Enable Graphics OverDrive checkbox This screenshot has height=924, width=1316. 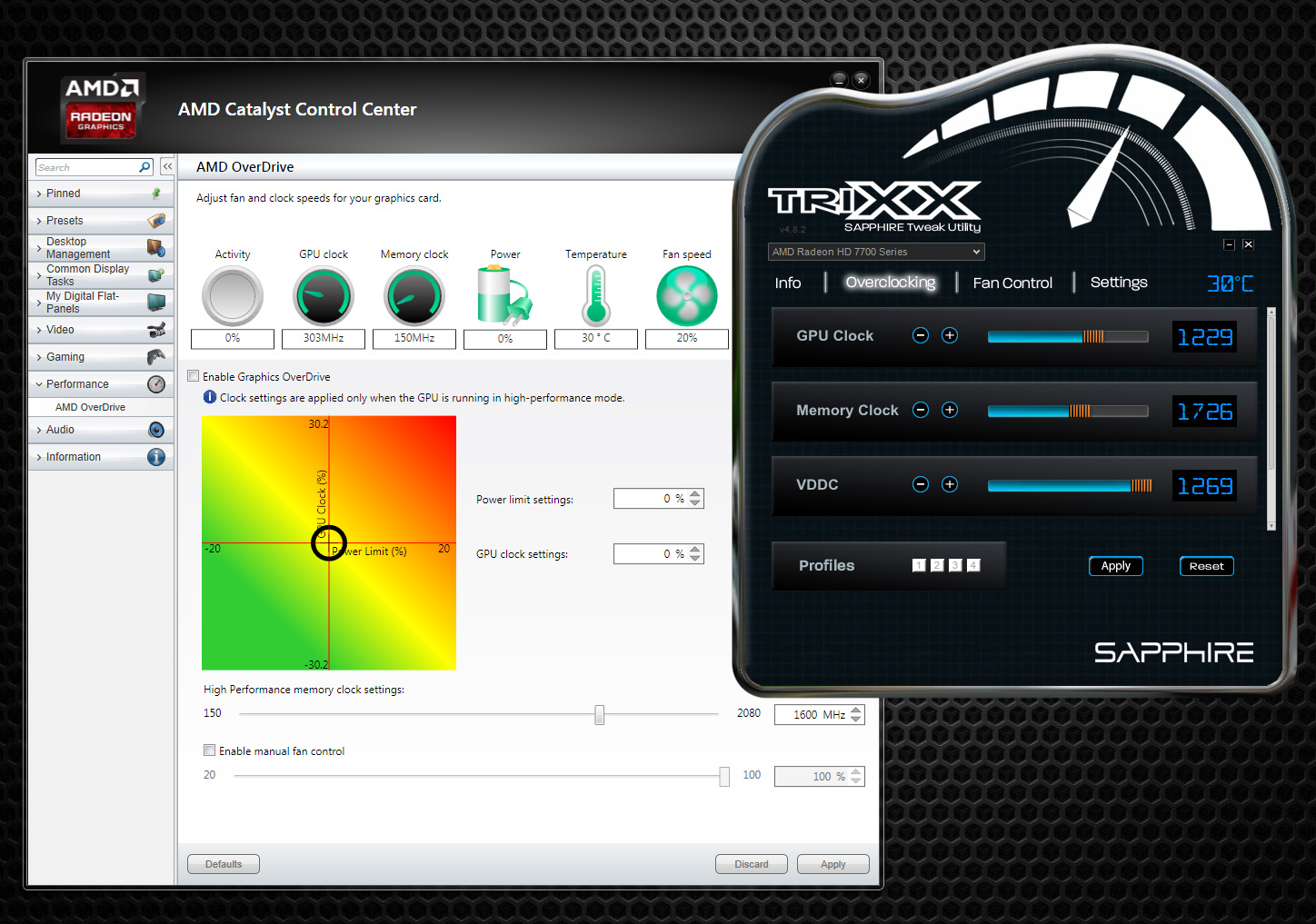(194, 376)
